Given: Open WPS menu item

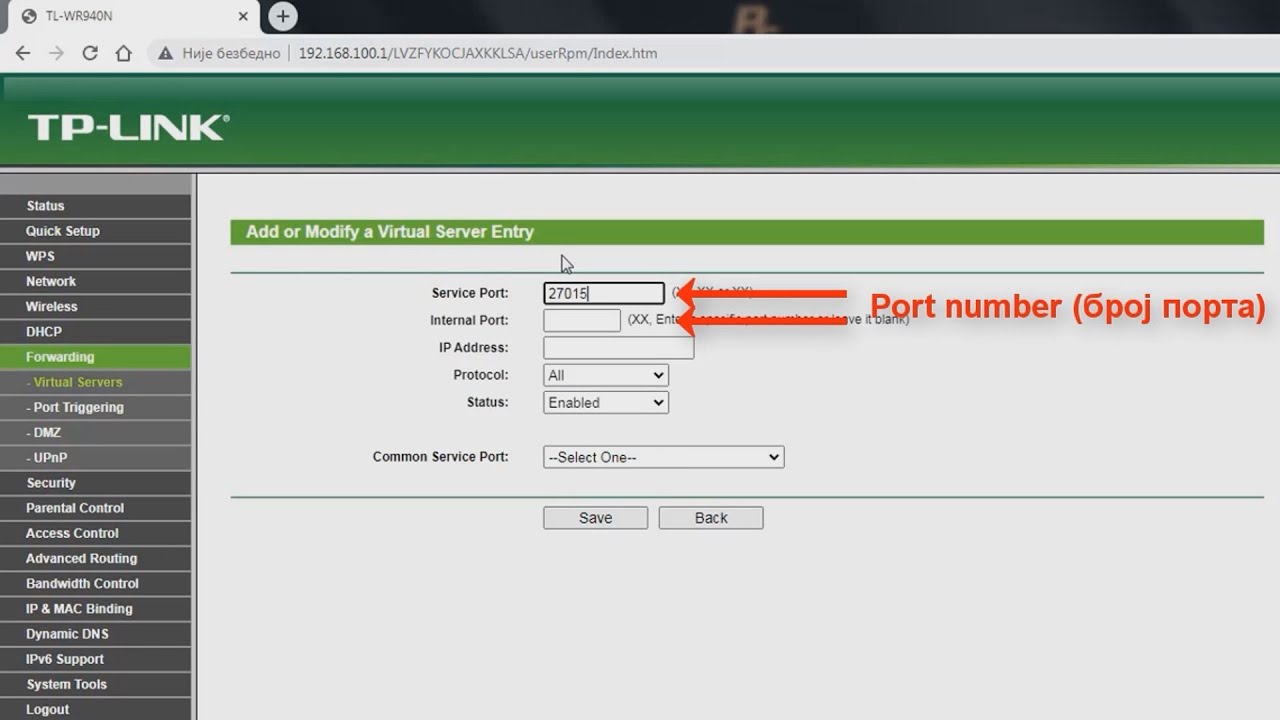Looking at the screenshot, I should tap(95, 256).
